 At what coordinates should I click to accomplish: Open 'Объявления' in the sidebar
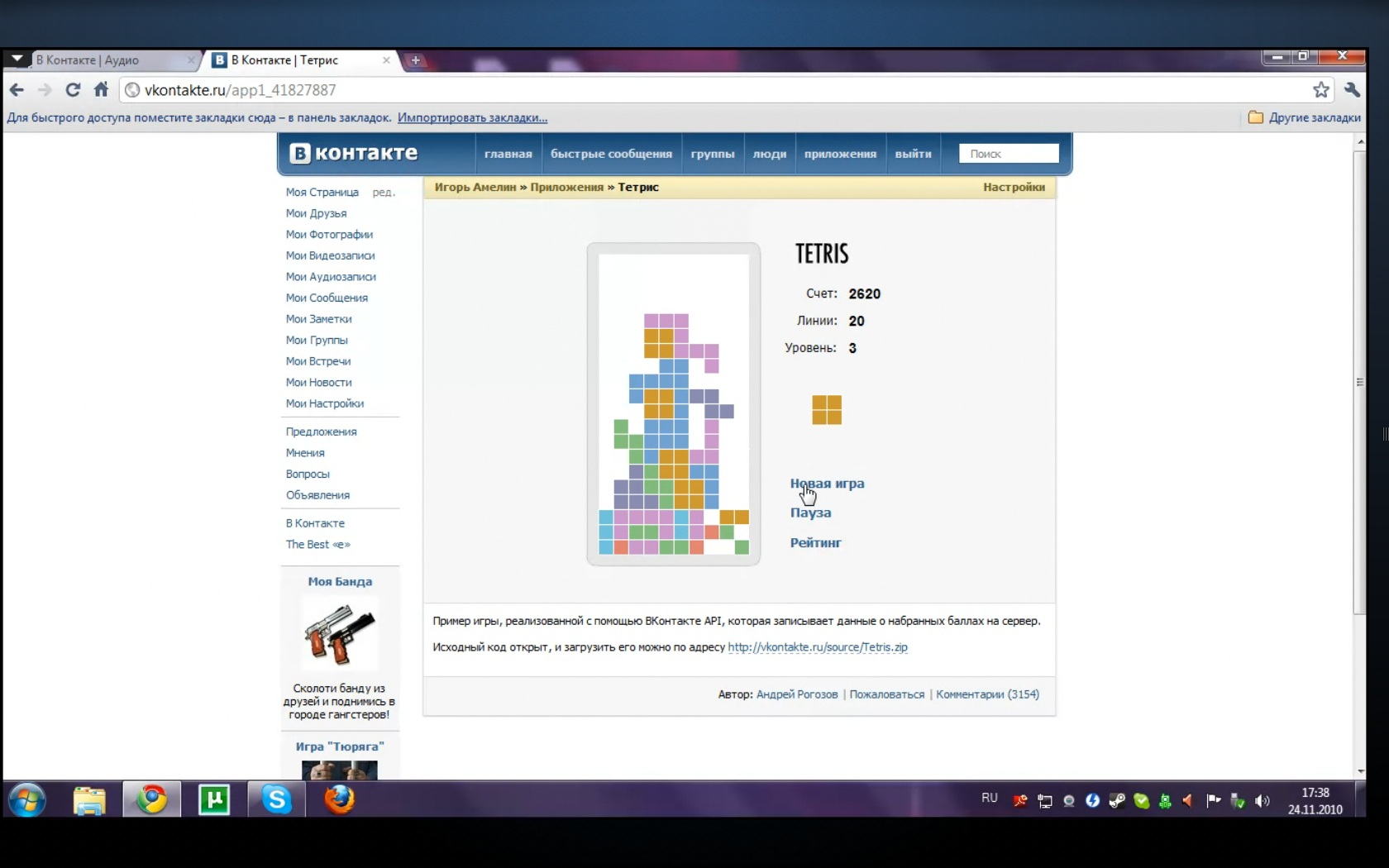pyautogui.click(x=317, y=495)
